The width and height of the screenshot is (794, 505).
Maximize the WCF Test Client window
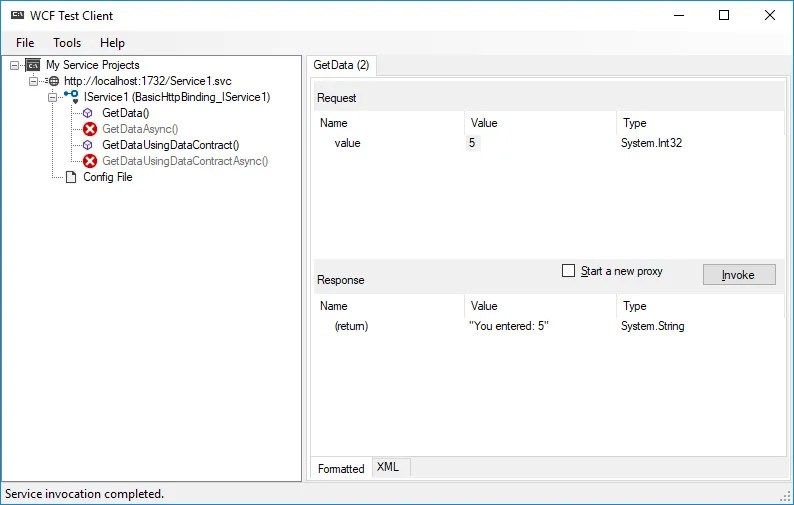click(x=724, y=15)
